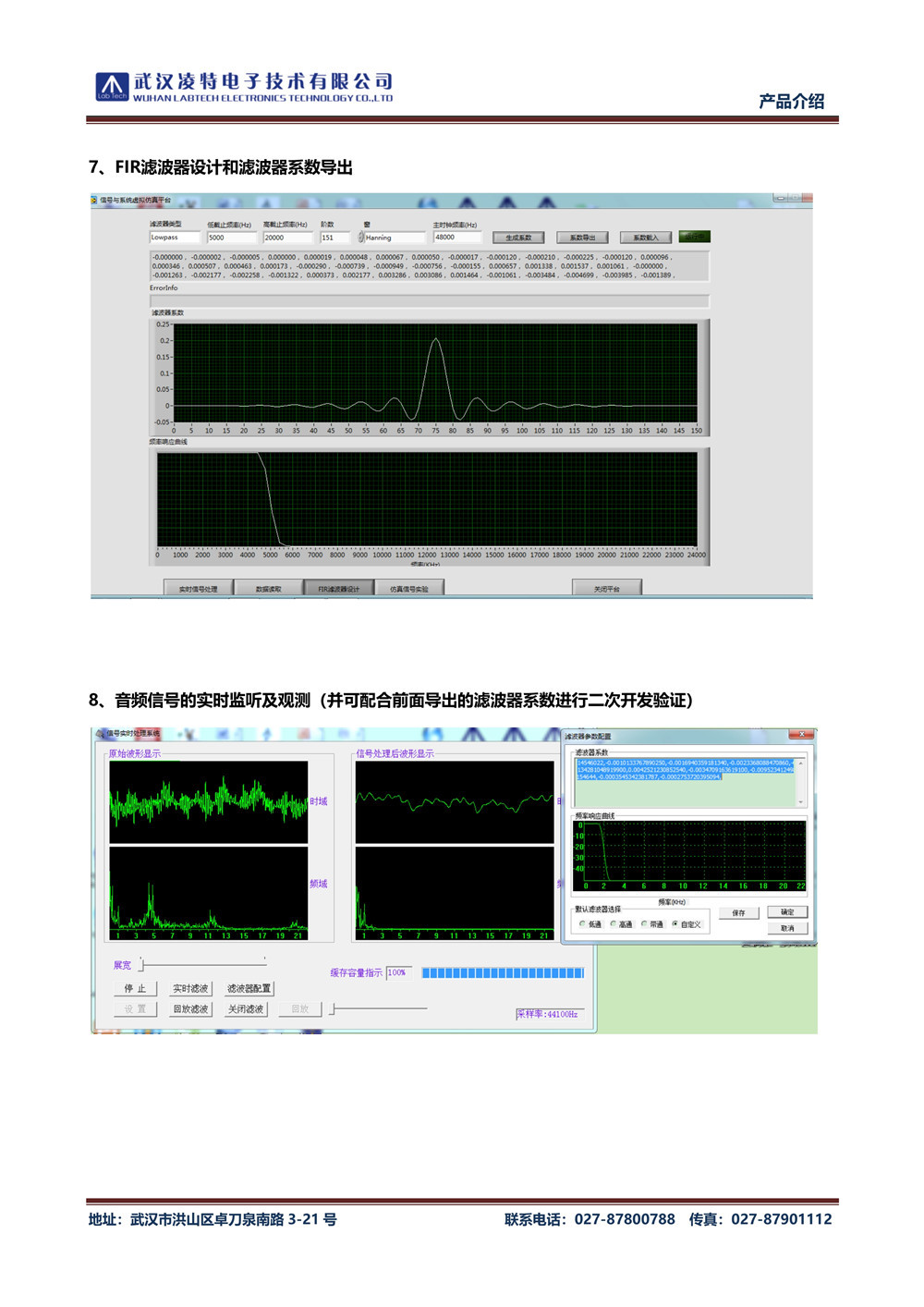Switch to the 数据读取 tab

tap(268, 589)
